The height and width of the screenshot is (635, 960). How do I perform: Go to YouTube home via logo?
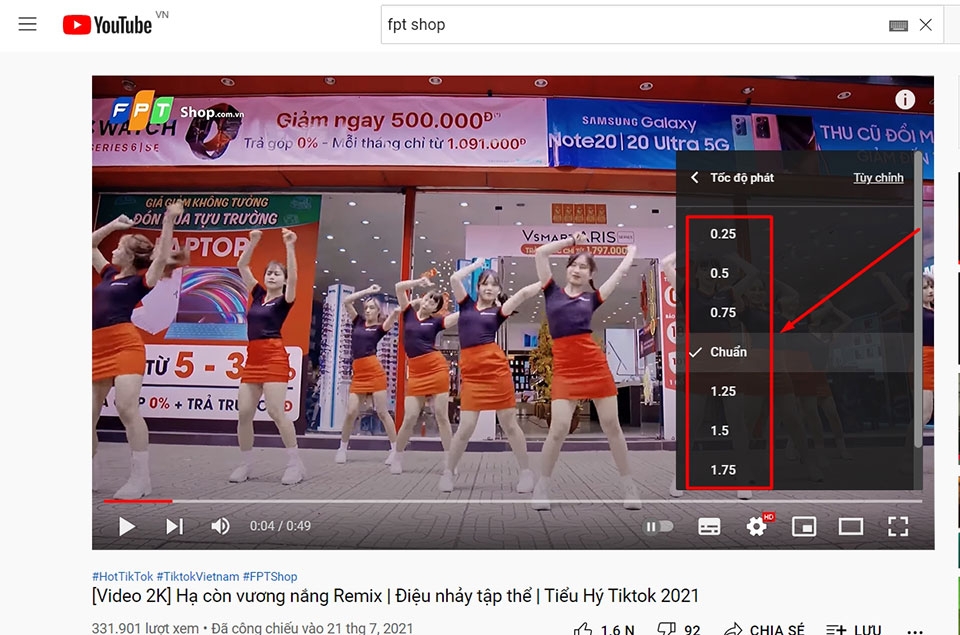click(107, 25)
